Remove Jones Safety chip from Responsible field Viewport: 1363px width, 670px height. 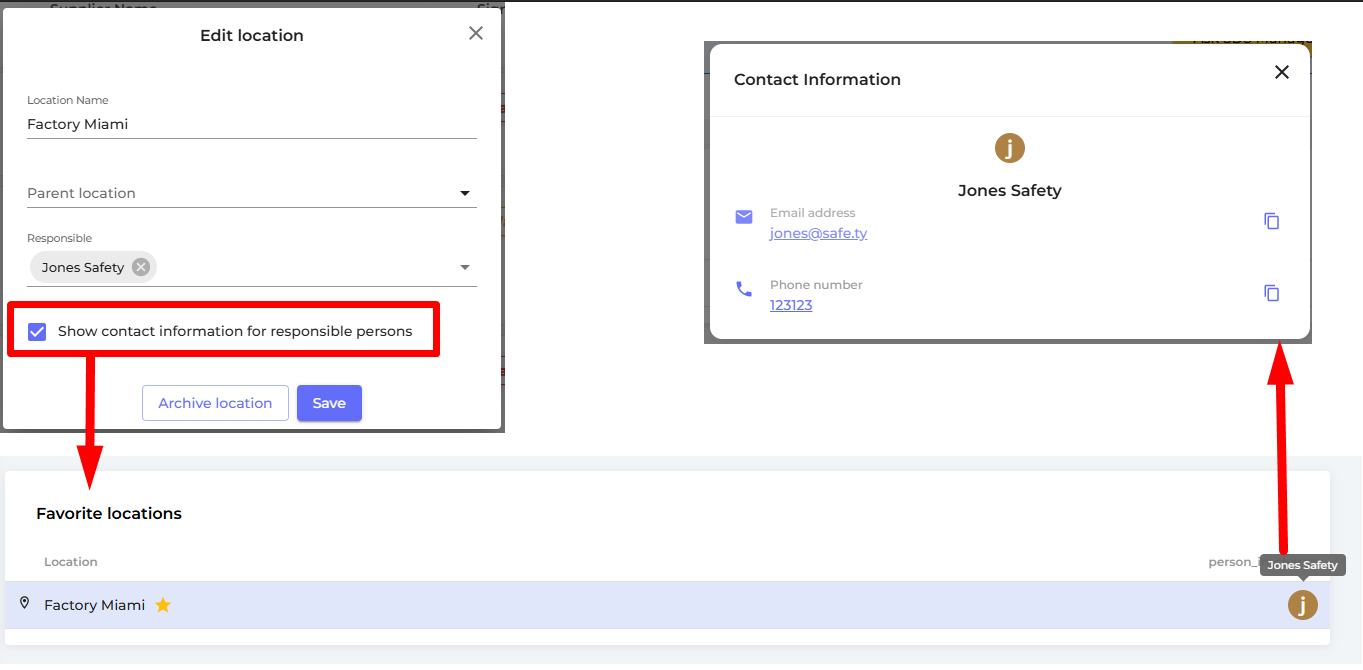point(141,267)
